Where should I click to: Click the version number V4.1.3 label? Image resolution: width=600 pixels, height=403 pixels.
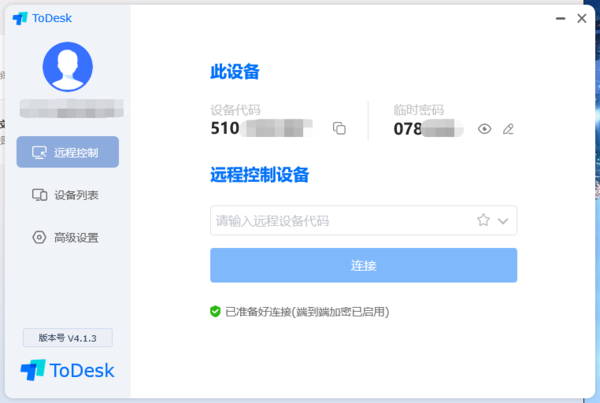[67, 338]
